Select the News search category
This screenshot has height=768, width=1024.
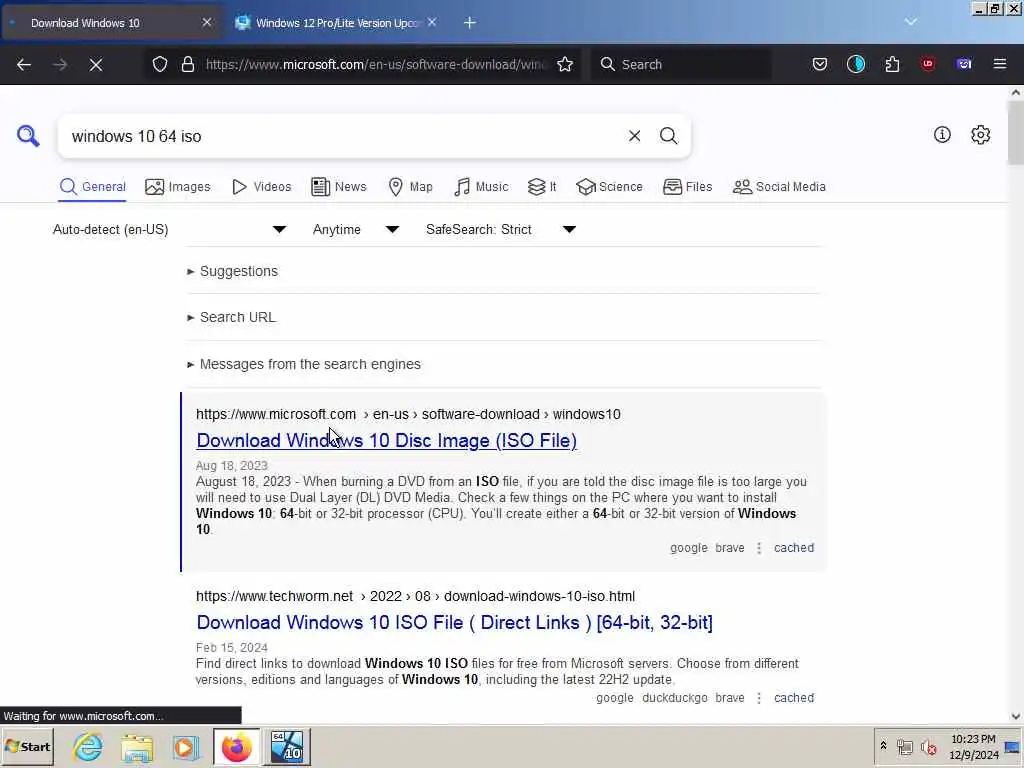339,187
